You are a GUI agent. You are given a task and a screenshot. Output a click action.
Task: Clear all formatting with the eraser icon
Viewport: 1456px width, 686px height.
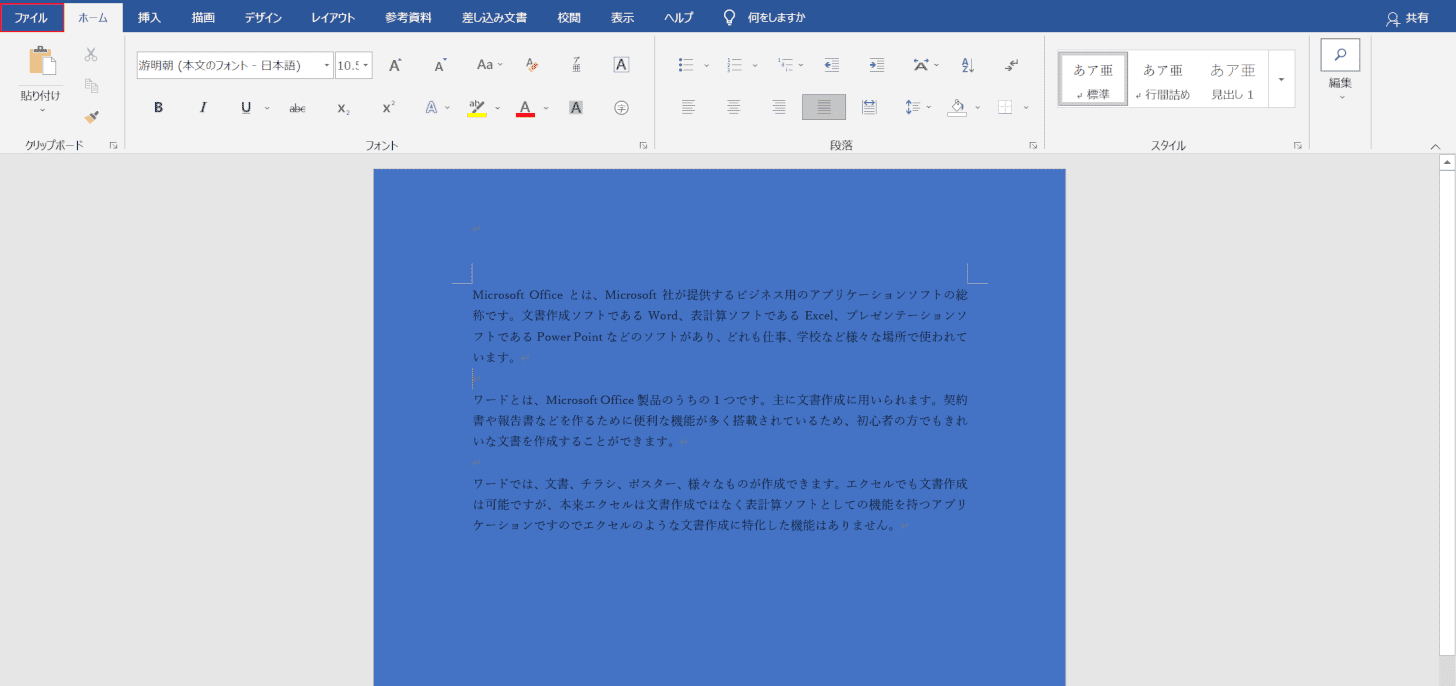(532, 65)
